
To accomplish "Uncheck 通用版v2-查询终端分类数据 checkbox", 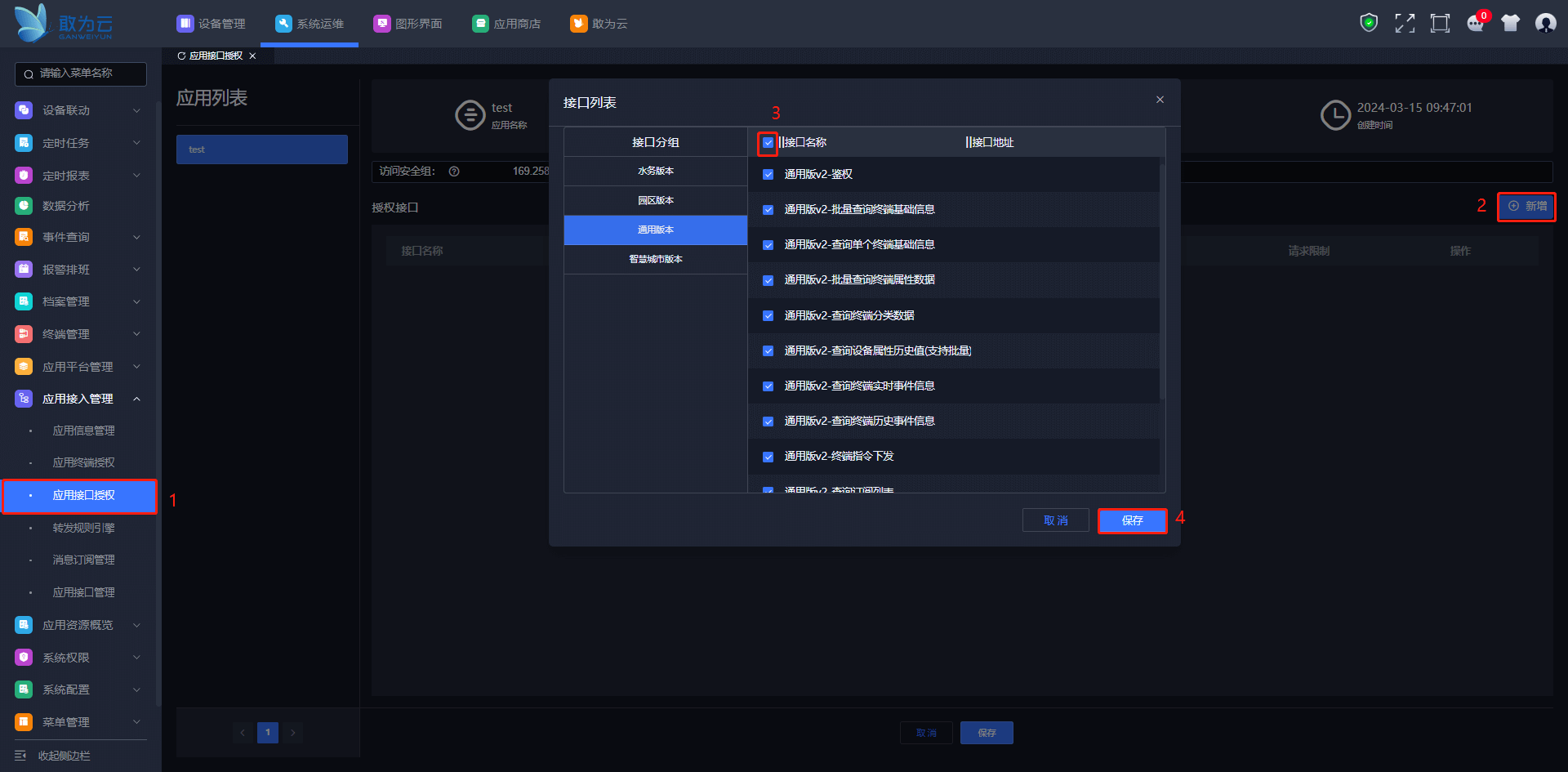I will 768,315.
